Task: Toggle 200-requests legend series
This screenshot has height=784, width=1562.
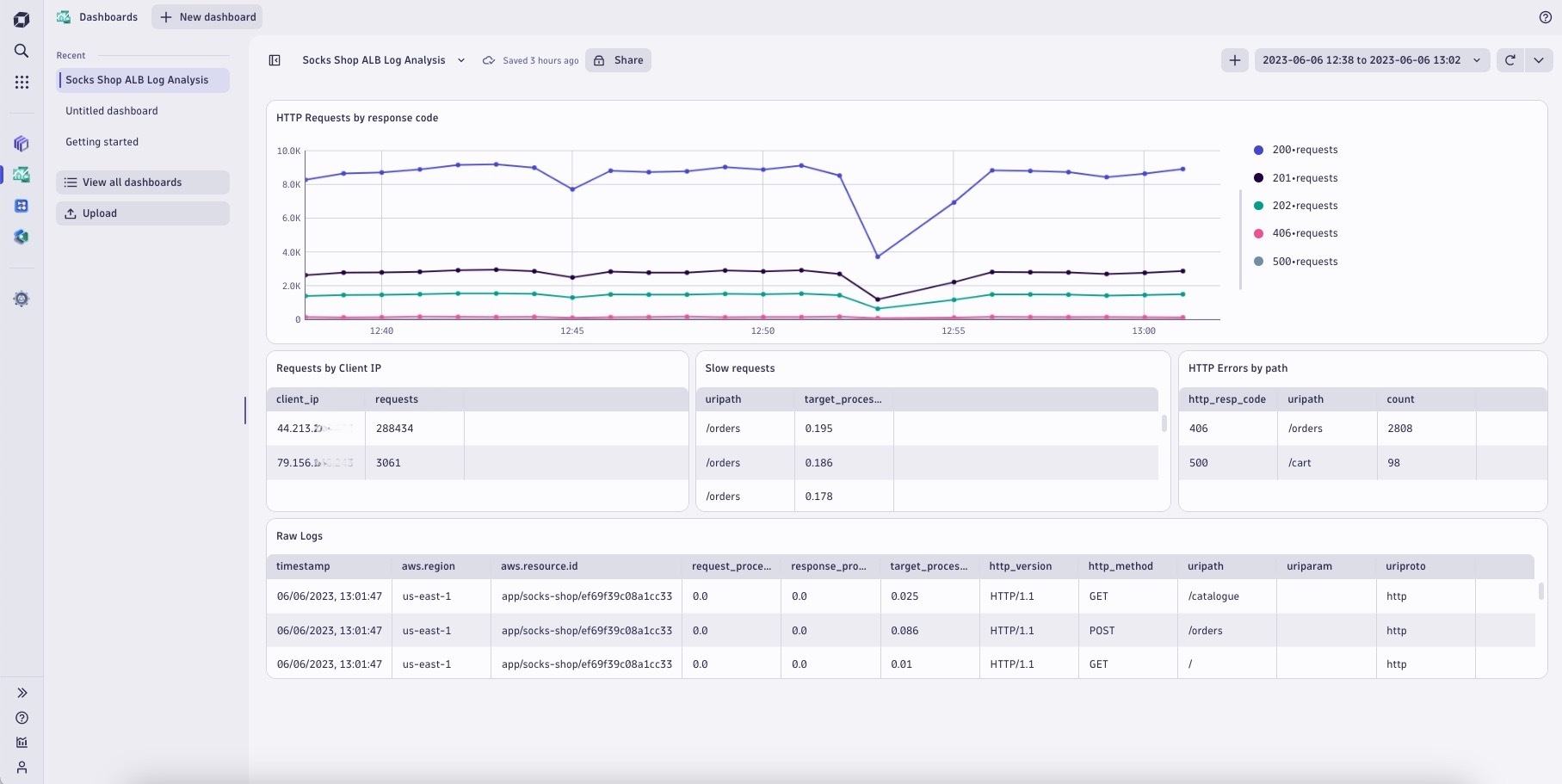Action: click(1295, 150)
